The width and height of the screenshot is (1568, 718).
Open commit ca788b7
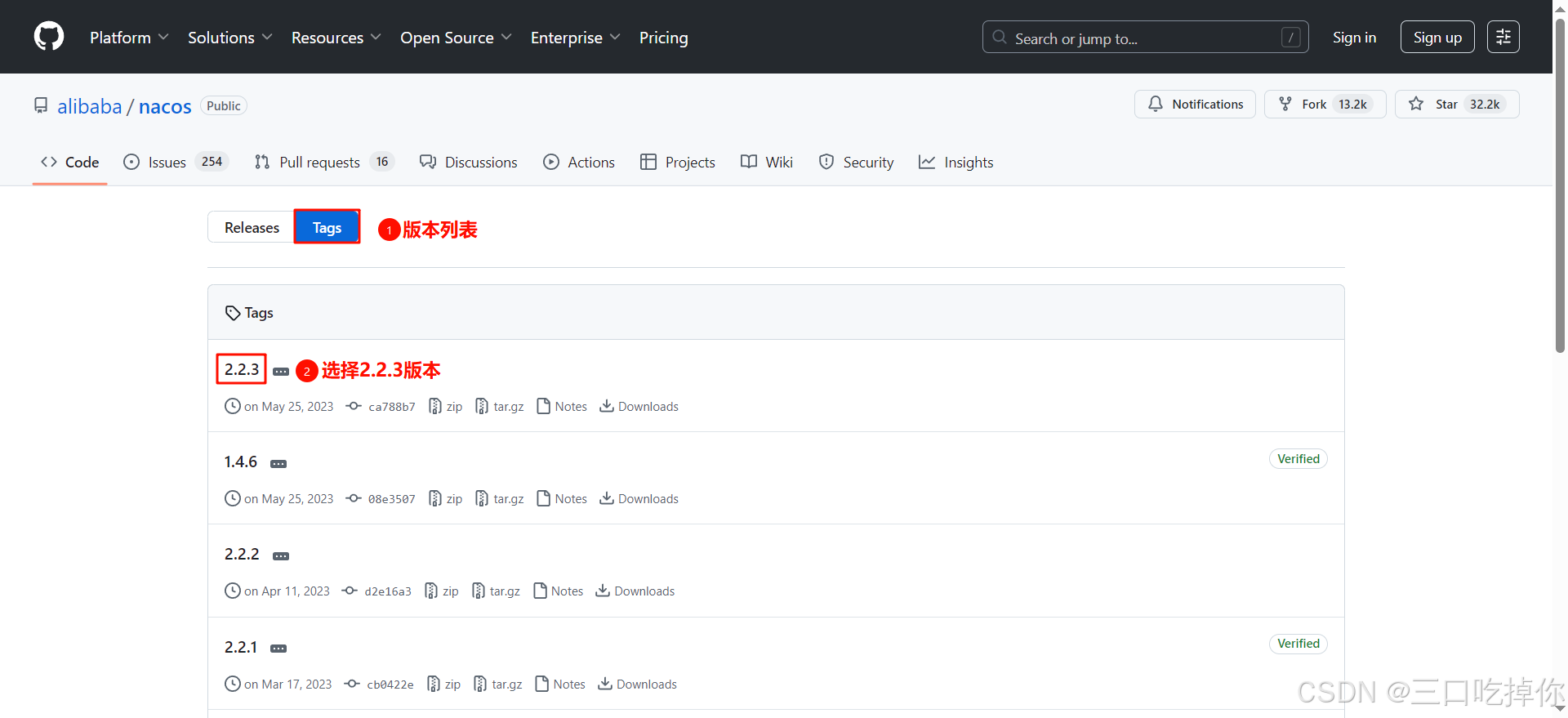click(x=381, y=406)
